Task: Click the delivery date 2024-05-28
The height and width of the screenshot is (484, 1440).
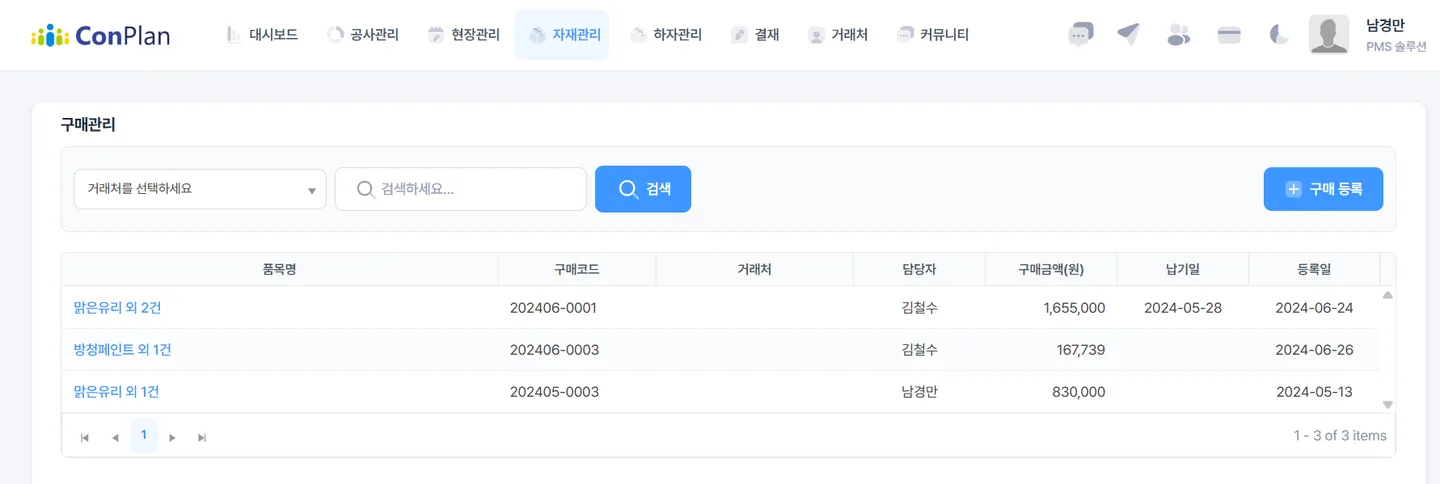Action: pos(1183,308)
